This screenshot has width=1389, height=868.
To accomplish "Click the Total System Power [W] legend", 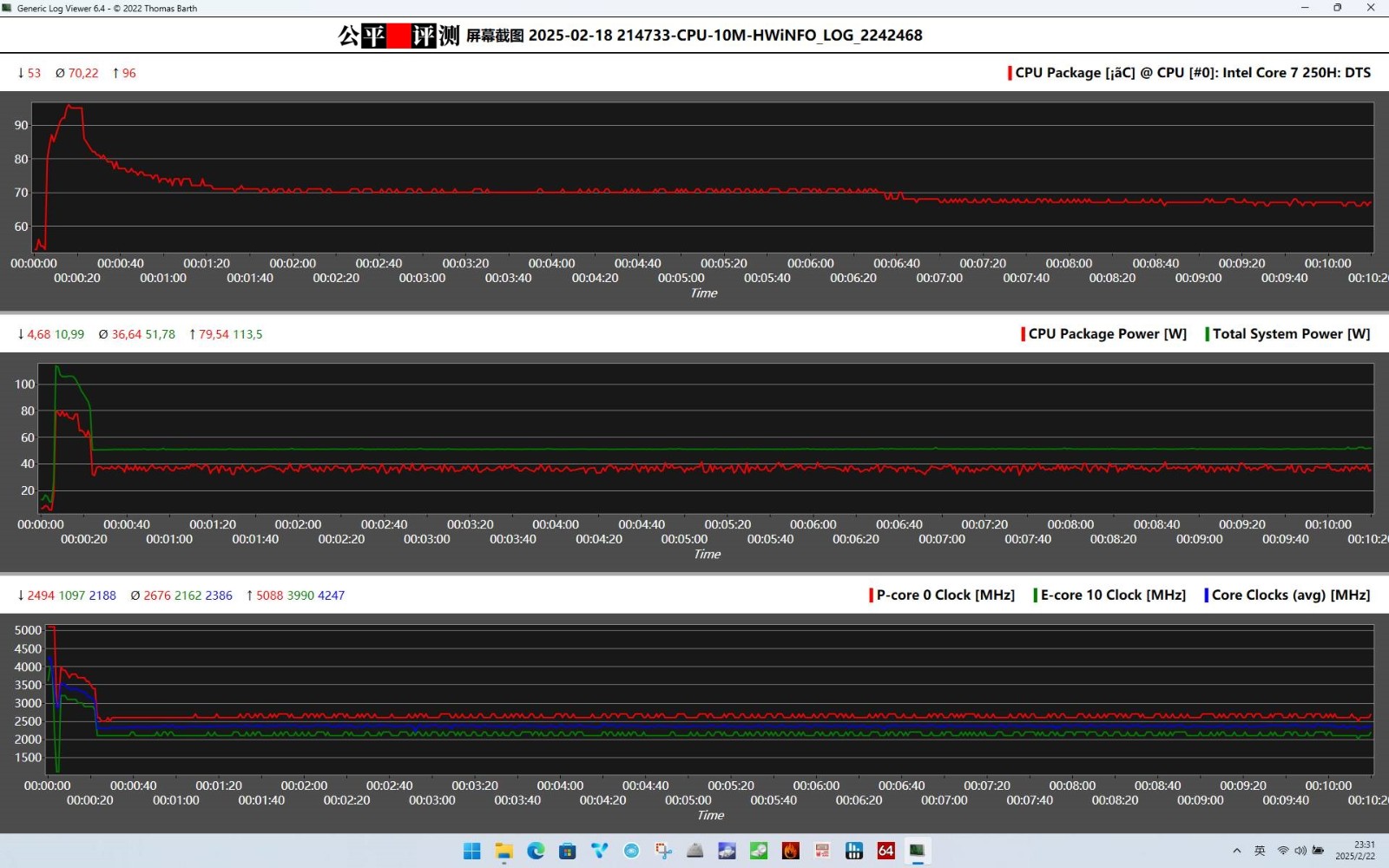I will (1291, 334).
